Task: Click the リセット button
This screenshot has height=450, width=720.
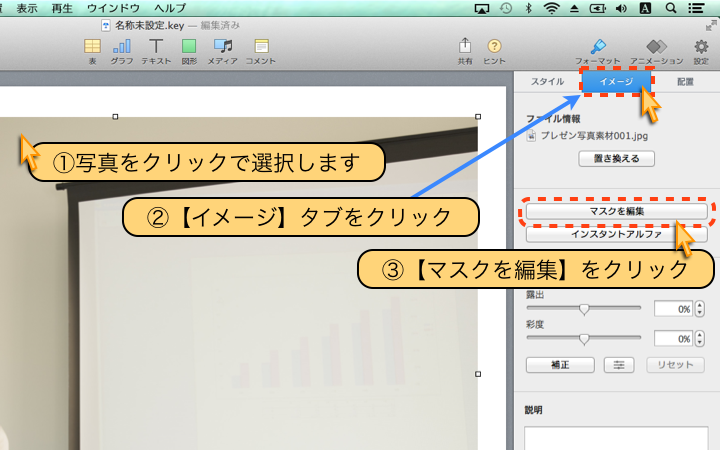Action: coord(675,365)
